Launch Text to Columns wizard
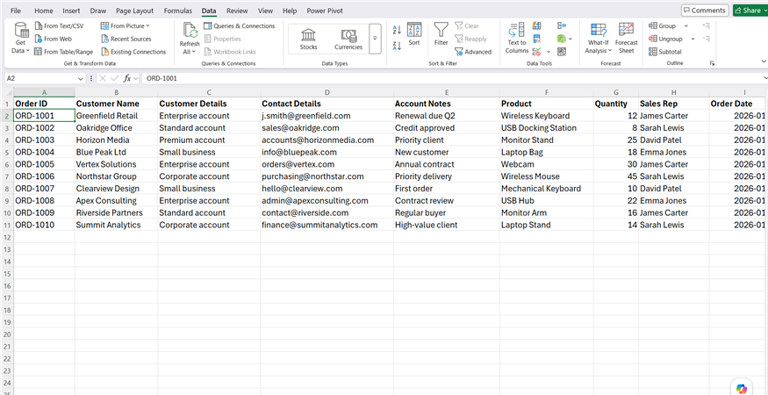Viewport: 768px width, 395px height. click(x=517, y=38)
